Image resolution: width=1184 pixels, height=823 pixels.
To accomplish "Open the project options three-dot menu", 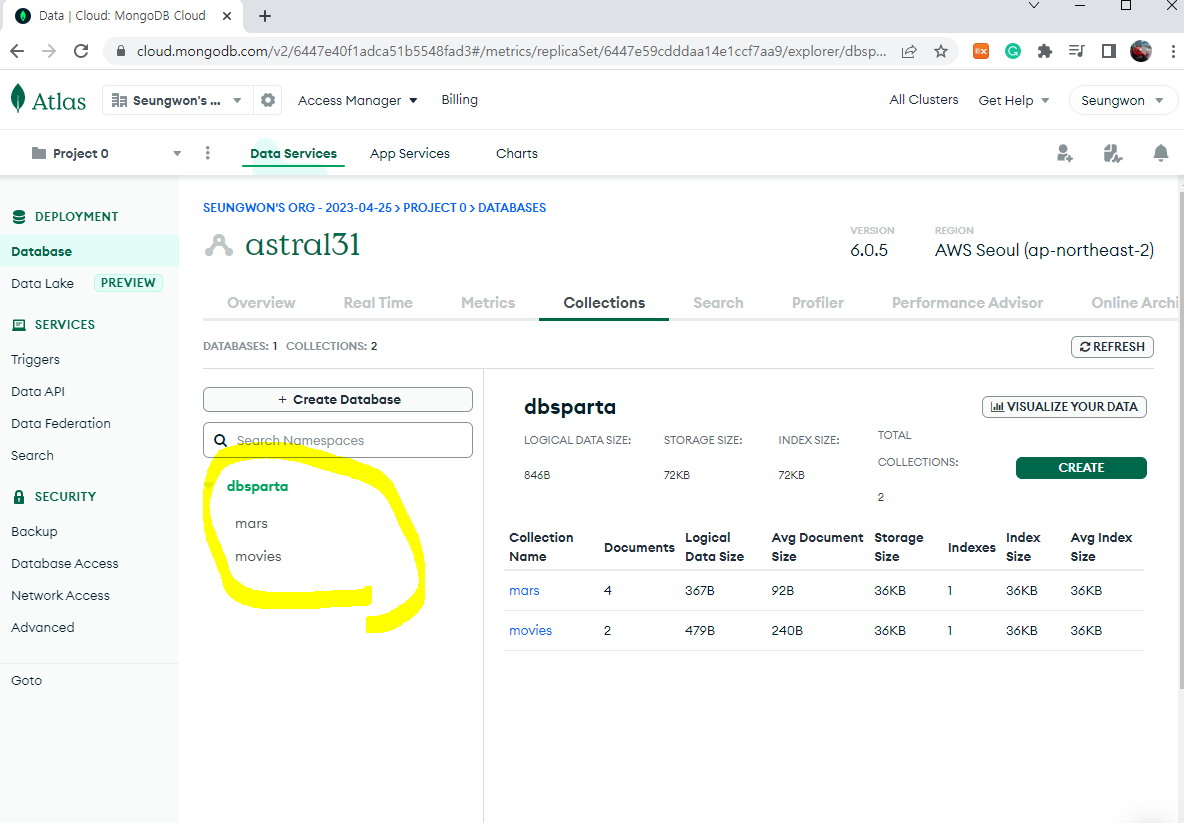I will click(208, 153).
